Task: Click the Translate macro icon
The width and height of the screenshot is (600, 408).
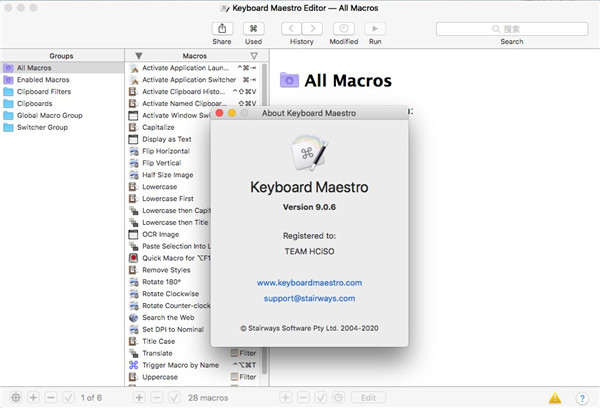Action: click(x=134, y=353)
